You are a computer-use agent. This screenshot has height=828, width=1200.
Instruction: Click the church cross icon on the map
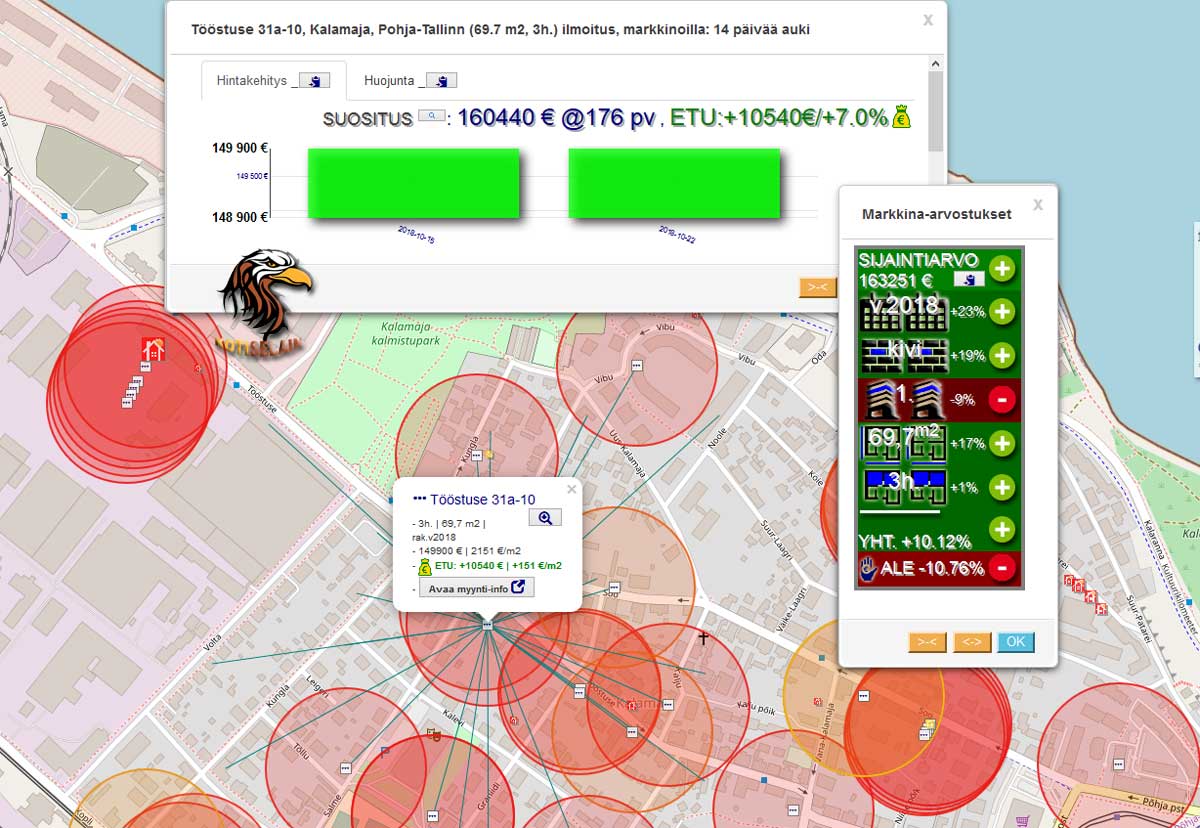pyautogui.click(x=704, y=636)
